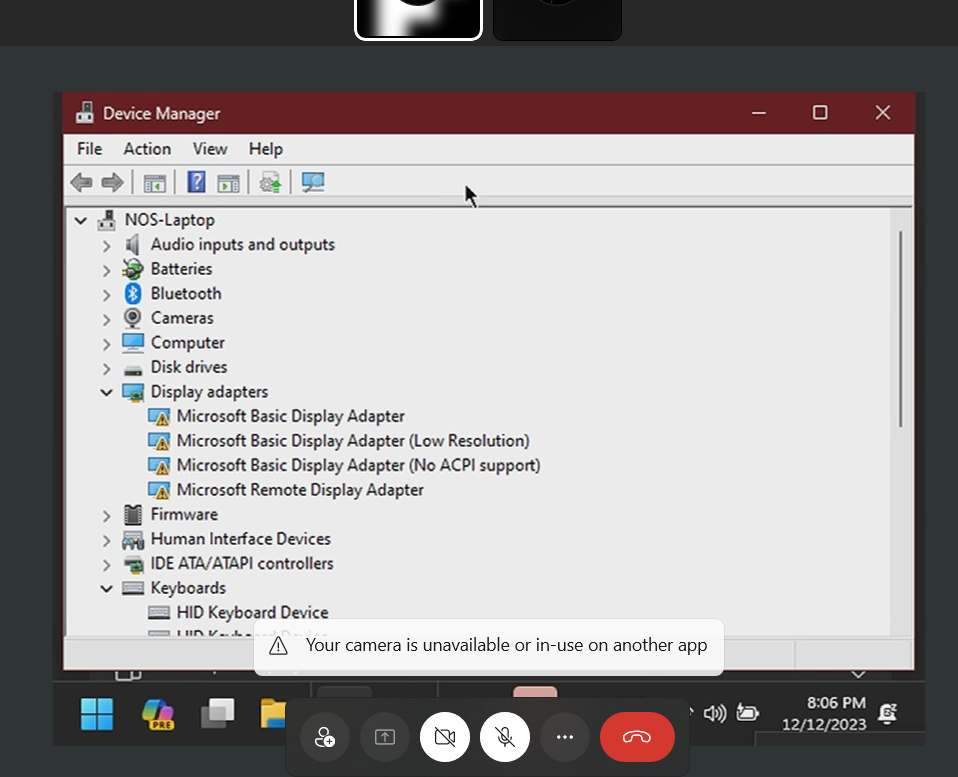This screenshot has width=958, height=777.
Task: Expand the Firmware category
Action: click(x=106, y=516)
